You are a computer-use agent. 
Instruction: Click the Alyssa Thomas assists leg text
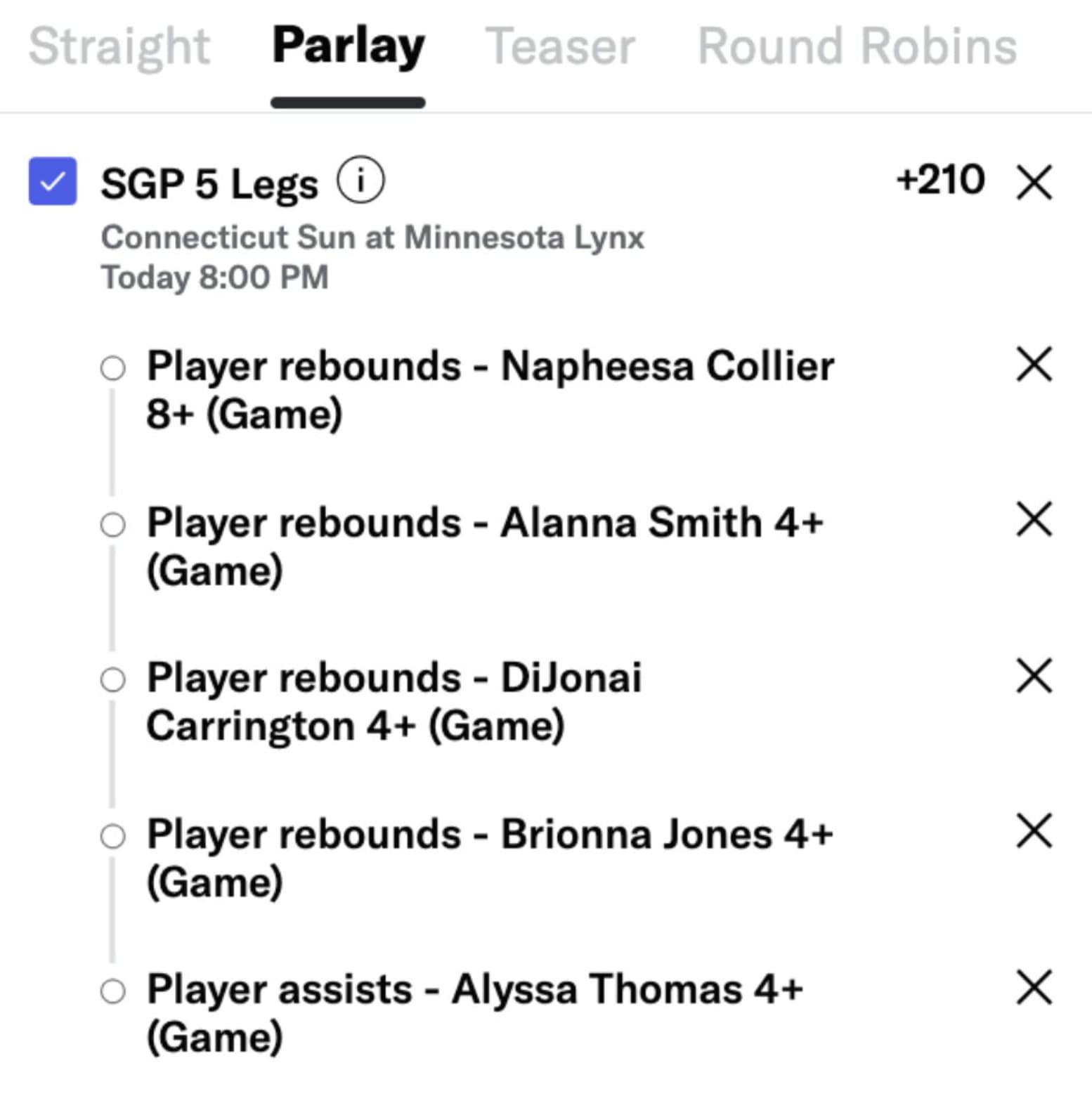[474, 1012]
